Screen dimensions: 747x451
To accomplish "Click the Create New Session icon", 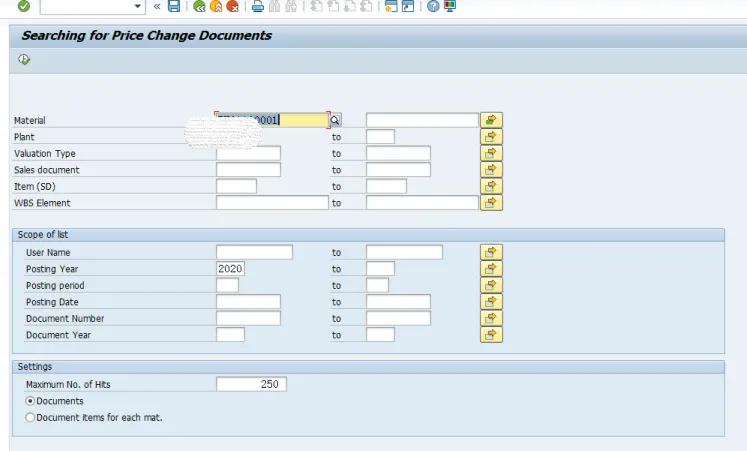I will click(x=391, y=6).
